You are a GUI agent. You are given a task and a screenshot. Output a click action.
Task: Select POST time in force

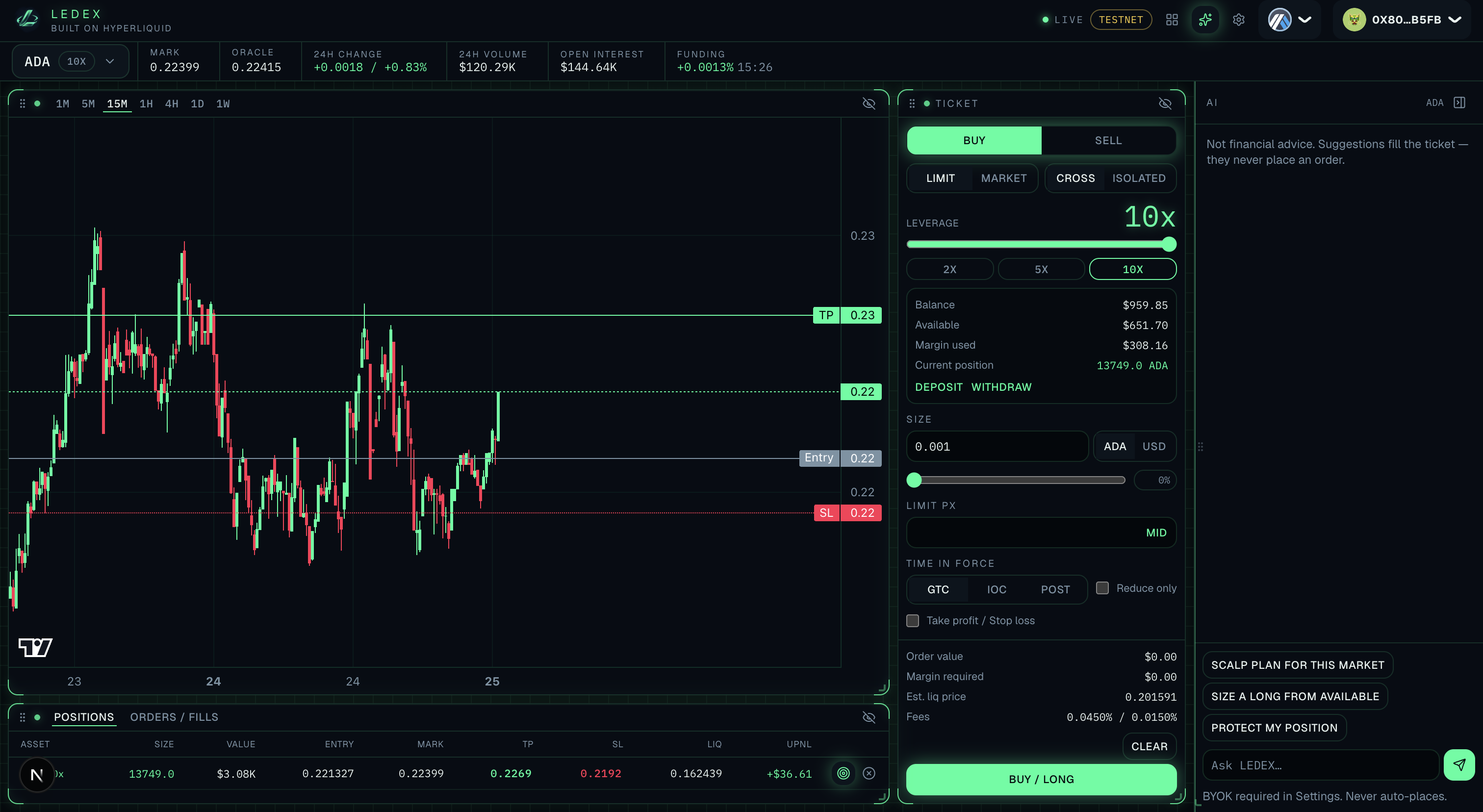(1055, 589)
